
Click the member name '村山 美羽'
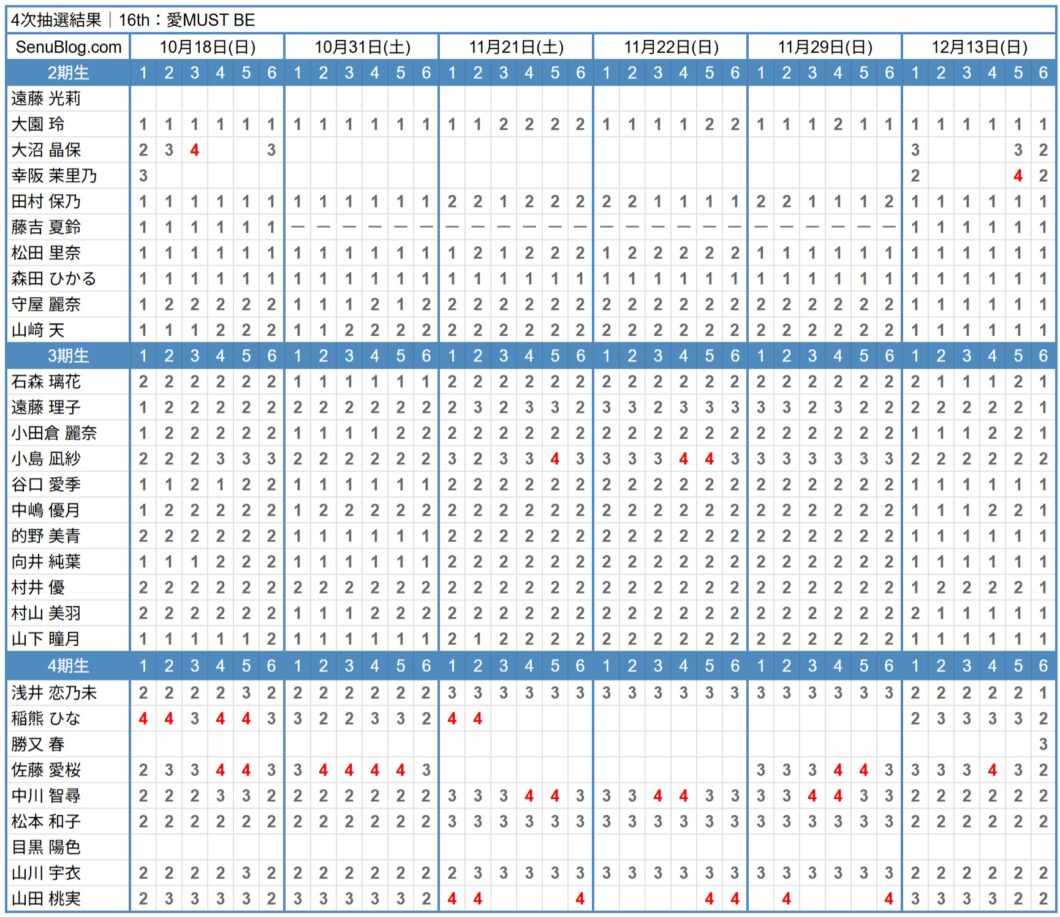(x=46, y=613)
